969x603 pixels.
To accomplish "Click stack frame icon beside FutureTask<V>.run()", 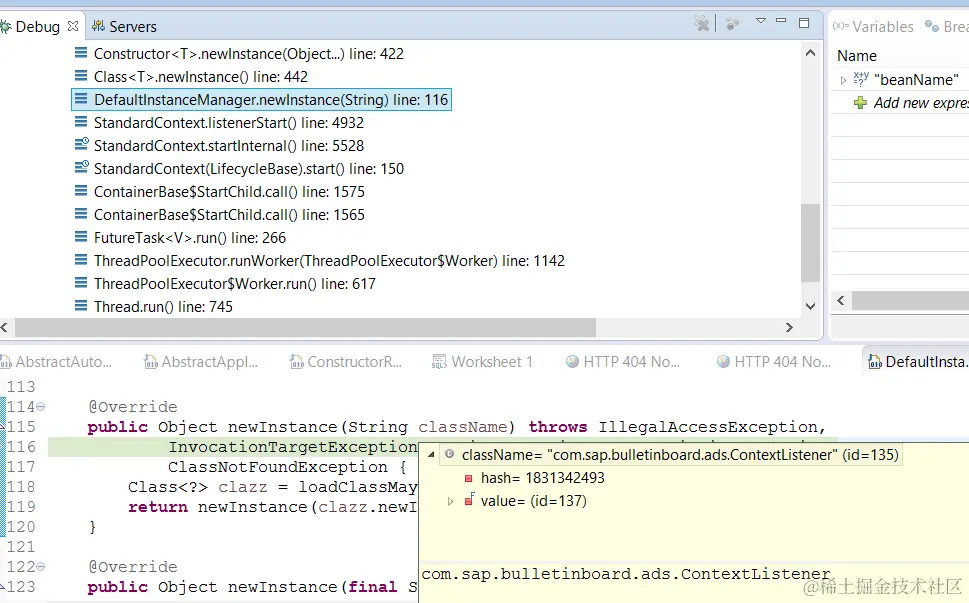I will click(x=81, y=237).
